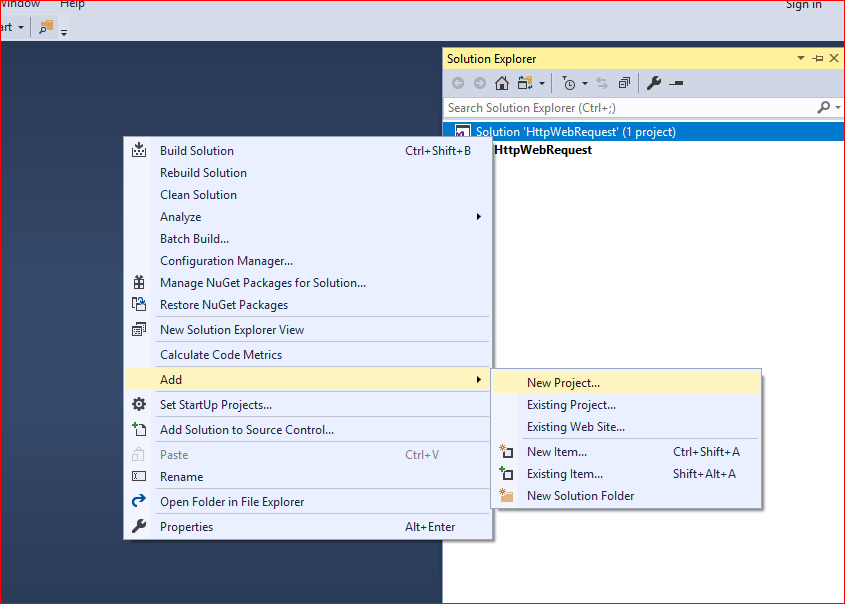The width and height of the screenshot is (845, 604).
Task: Click the Search Solution Explorer input field
Action: [x=631, y=108]
